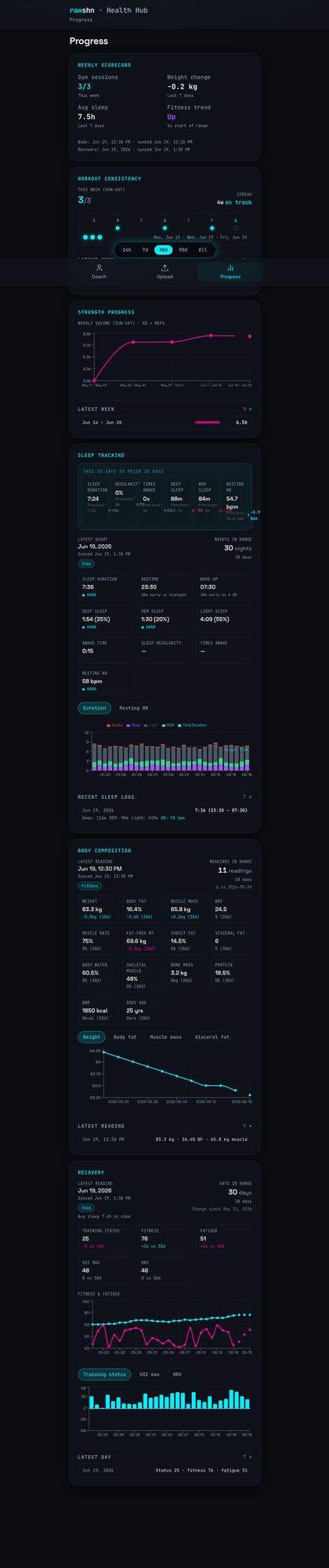Toggle the REM legend item

click(168, 725)
